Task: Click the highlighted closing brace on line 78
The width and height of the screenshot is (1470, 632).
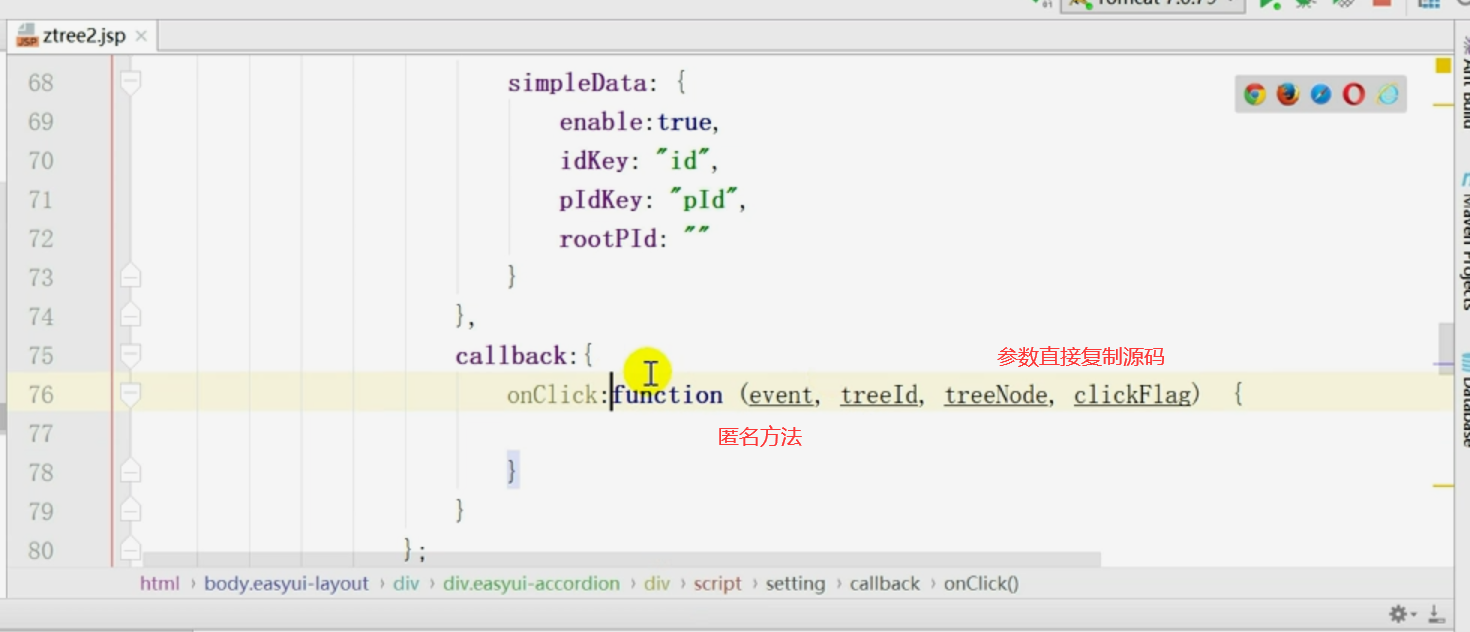Action: coord(513,472)
